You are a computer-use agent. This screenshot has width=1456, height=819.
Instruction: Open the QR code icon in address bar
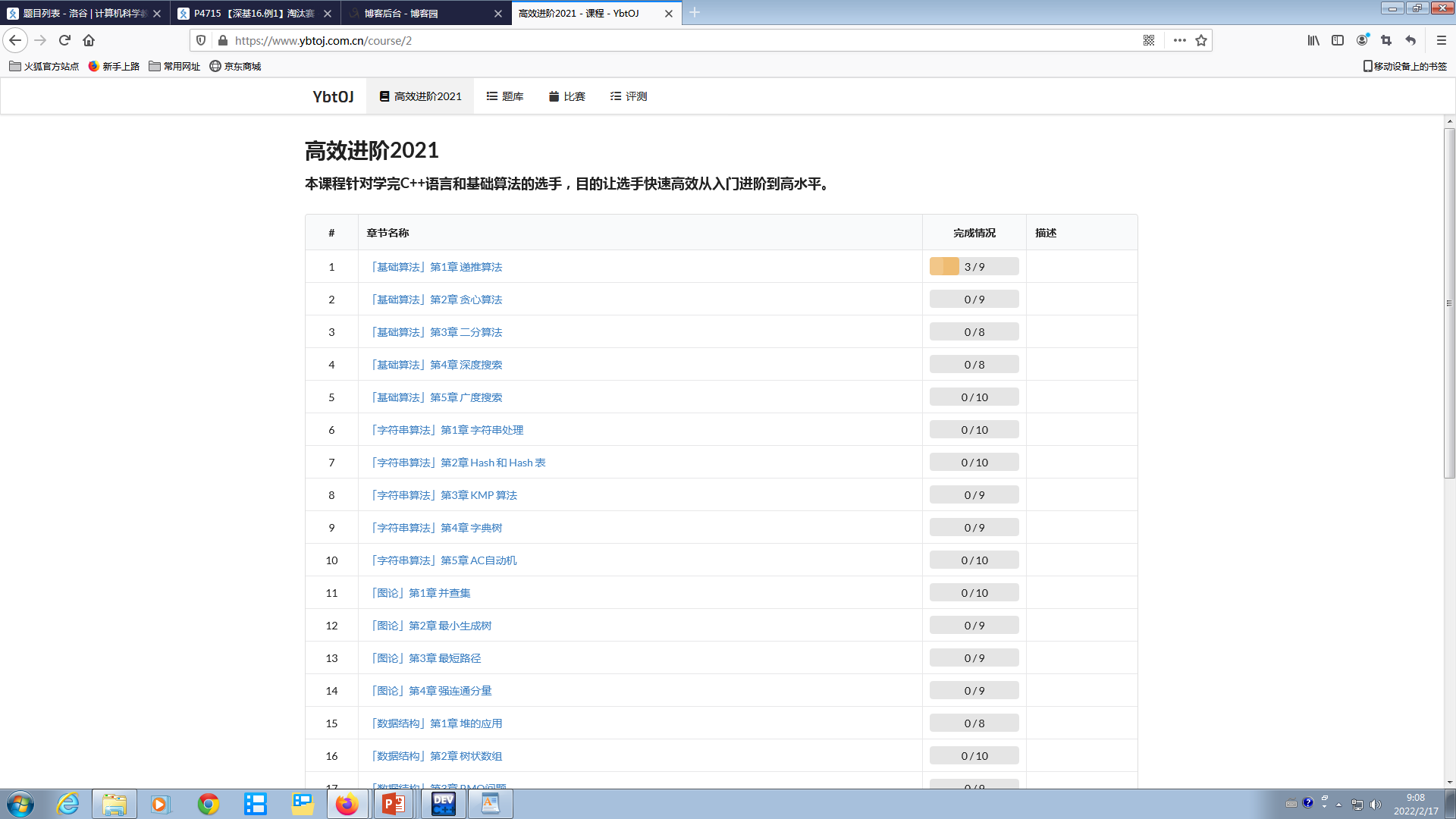(x=1149, y=40)
